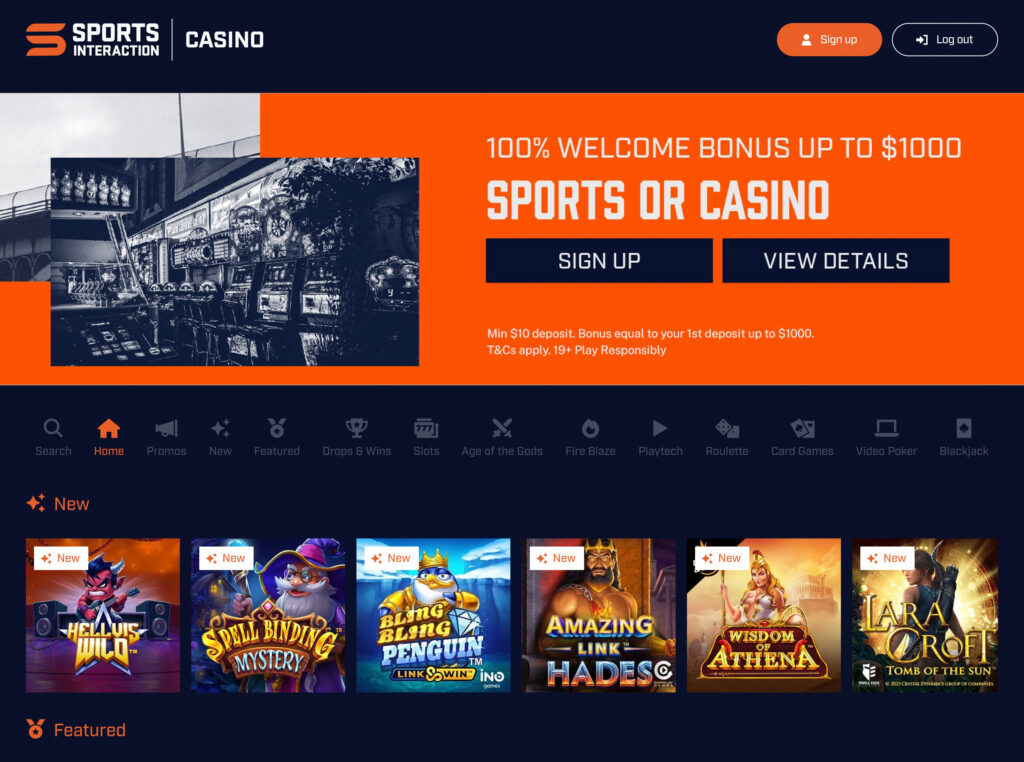This screenshot has height=762, width=1024.
Task: Open the Promos megaphone icon
Action: (167, 428)
